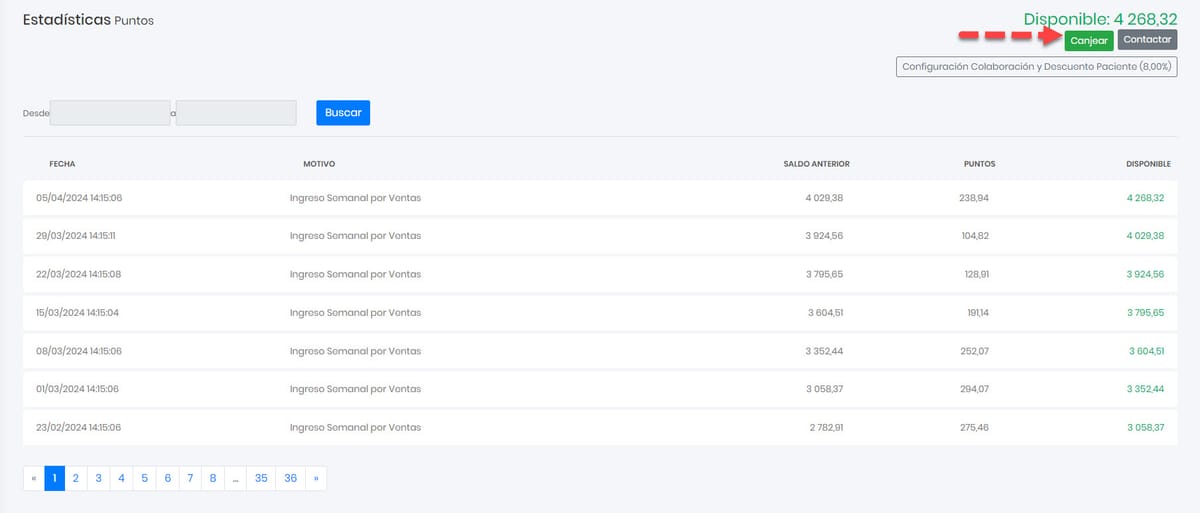Open page 3 in pagination
This screenshot has width=1200, height=513.
click(x=98, y=479)
